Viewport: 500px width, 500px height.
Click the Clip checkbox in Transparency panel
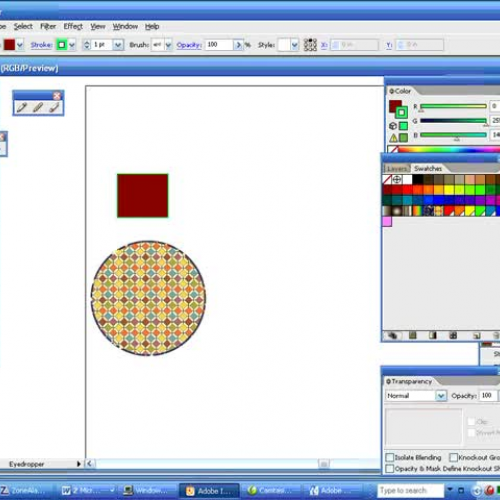coord(471,422)
